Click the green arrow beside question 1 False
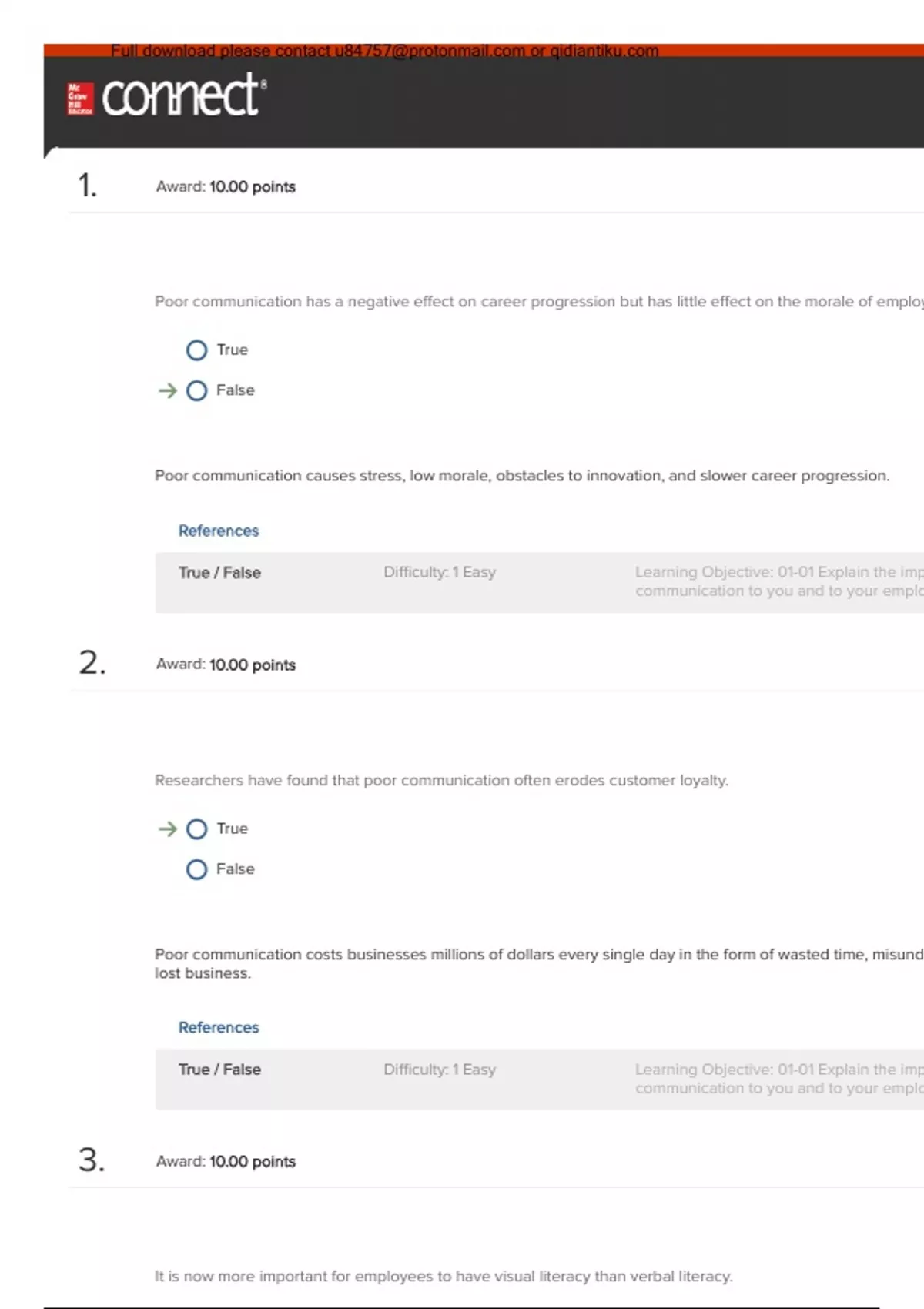The width and height of the screenshot is (924, 1309). (x=167, y=391)
